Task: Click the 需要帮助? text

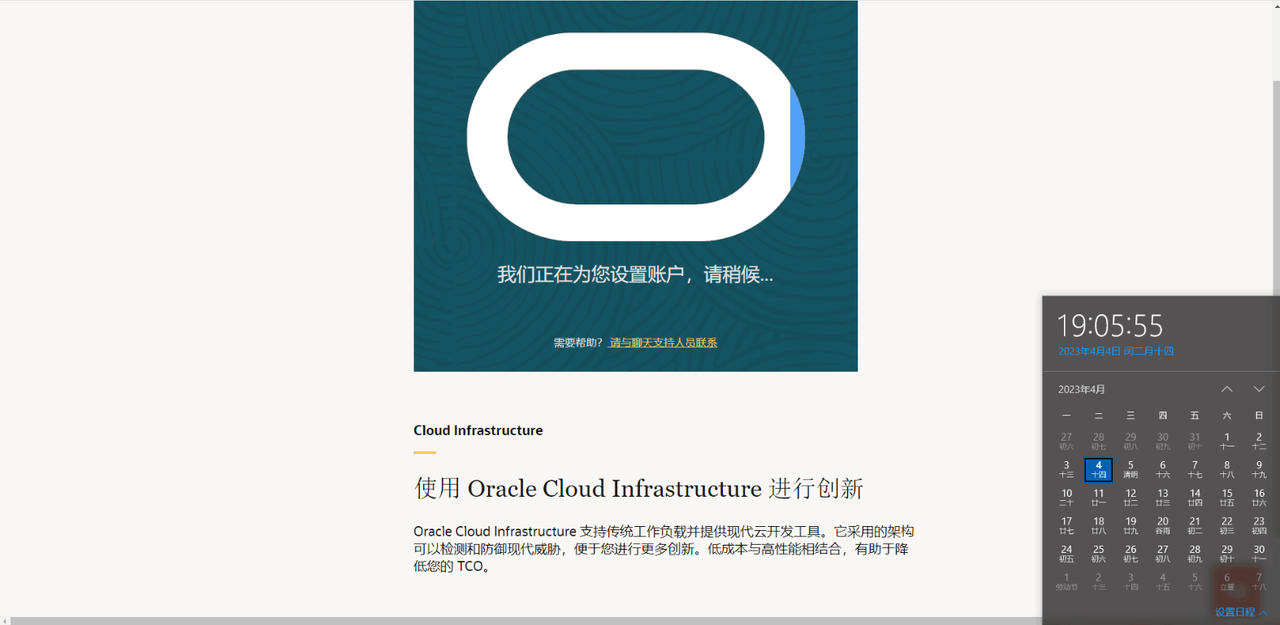Action: pos(579,342)
